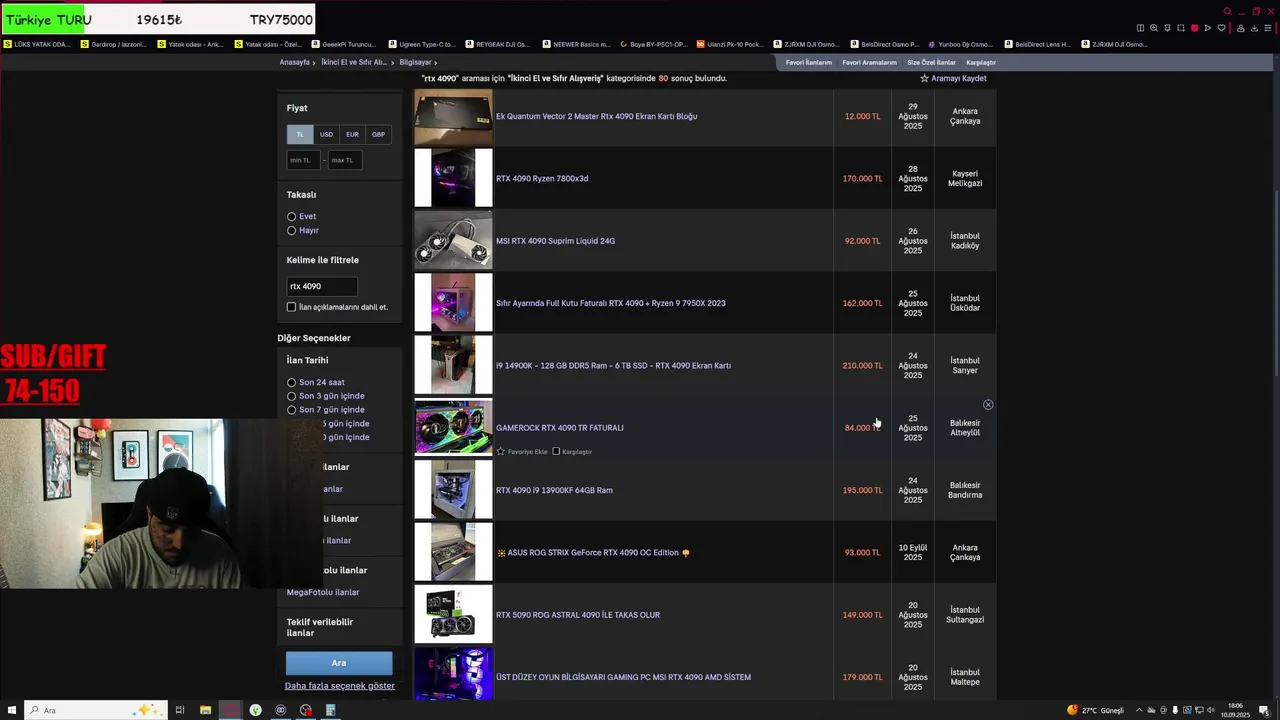Click the min TL price field
Viewport: 1280px width, 720px height.
pyautogui.click(x=304, y=160)
